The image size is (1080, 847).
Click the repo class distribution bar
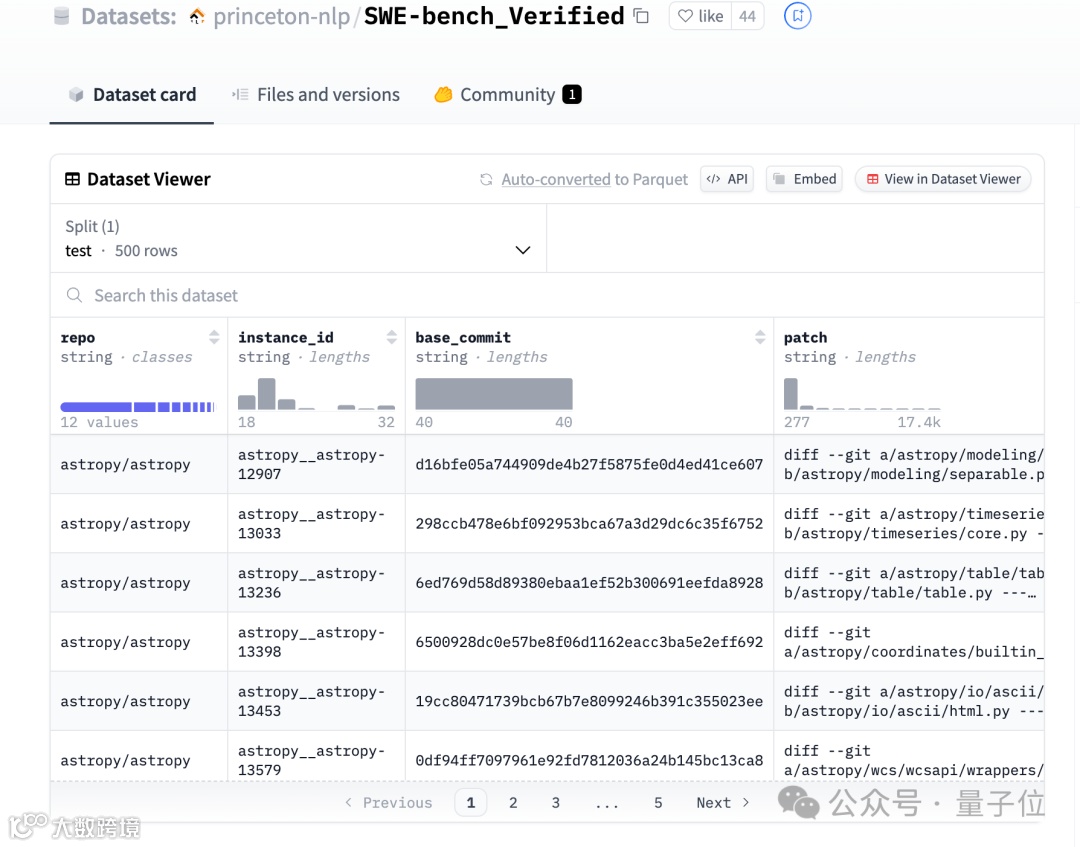(137, 407)
